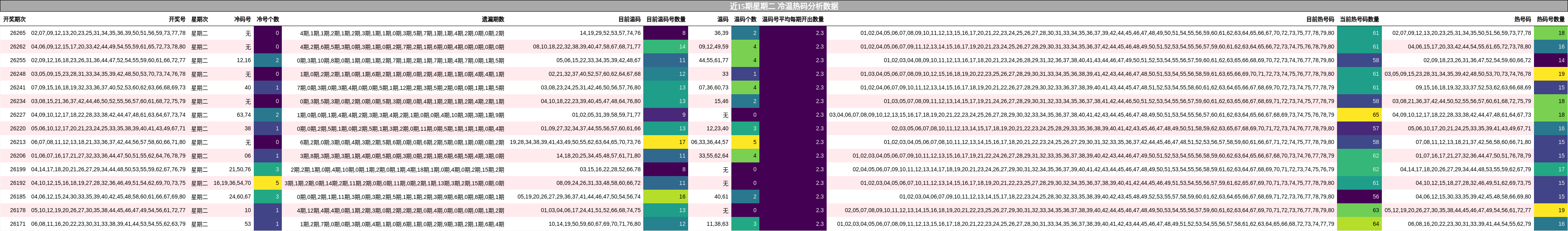Click warm quantity 16 in row 26185
1568x231 pixels.
coord(666,196)
